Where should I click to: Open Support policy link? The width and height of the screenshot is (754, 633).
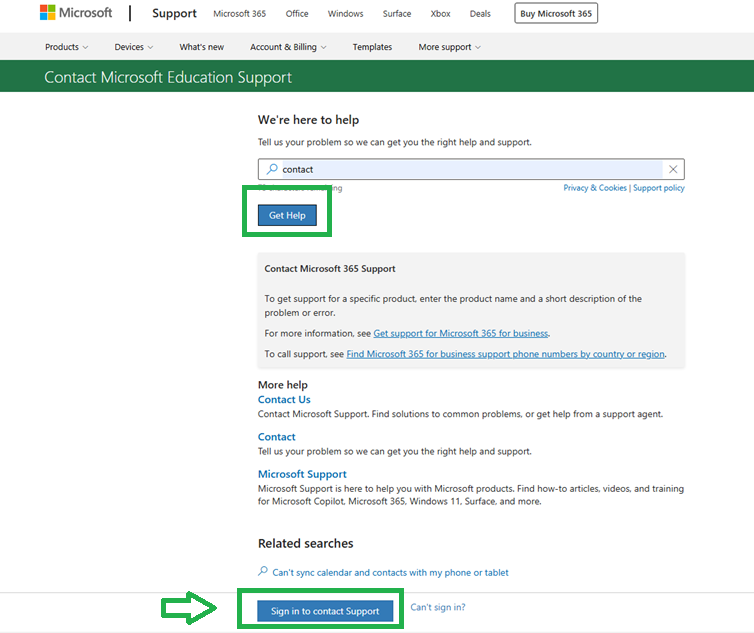tap(658, 188)
